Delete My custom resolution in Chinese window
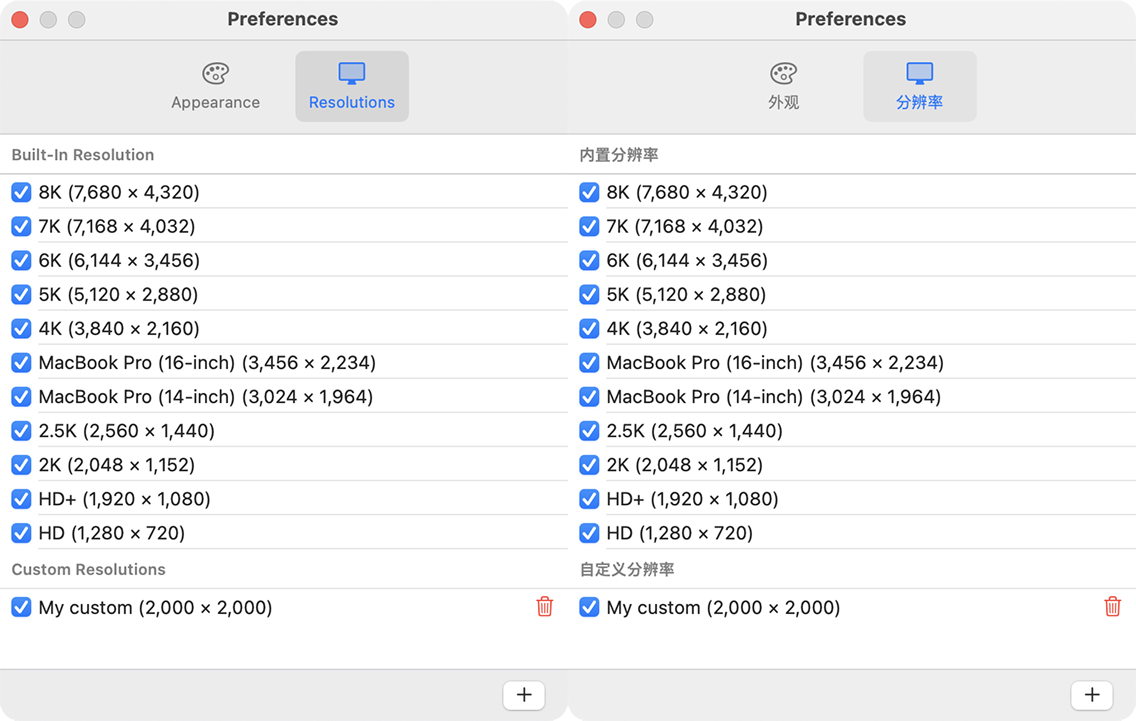 [x=1113, y=607]
